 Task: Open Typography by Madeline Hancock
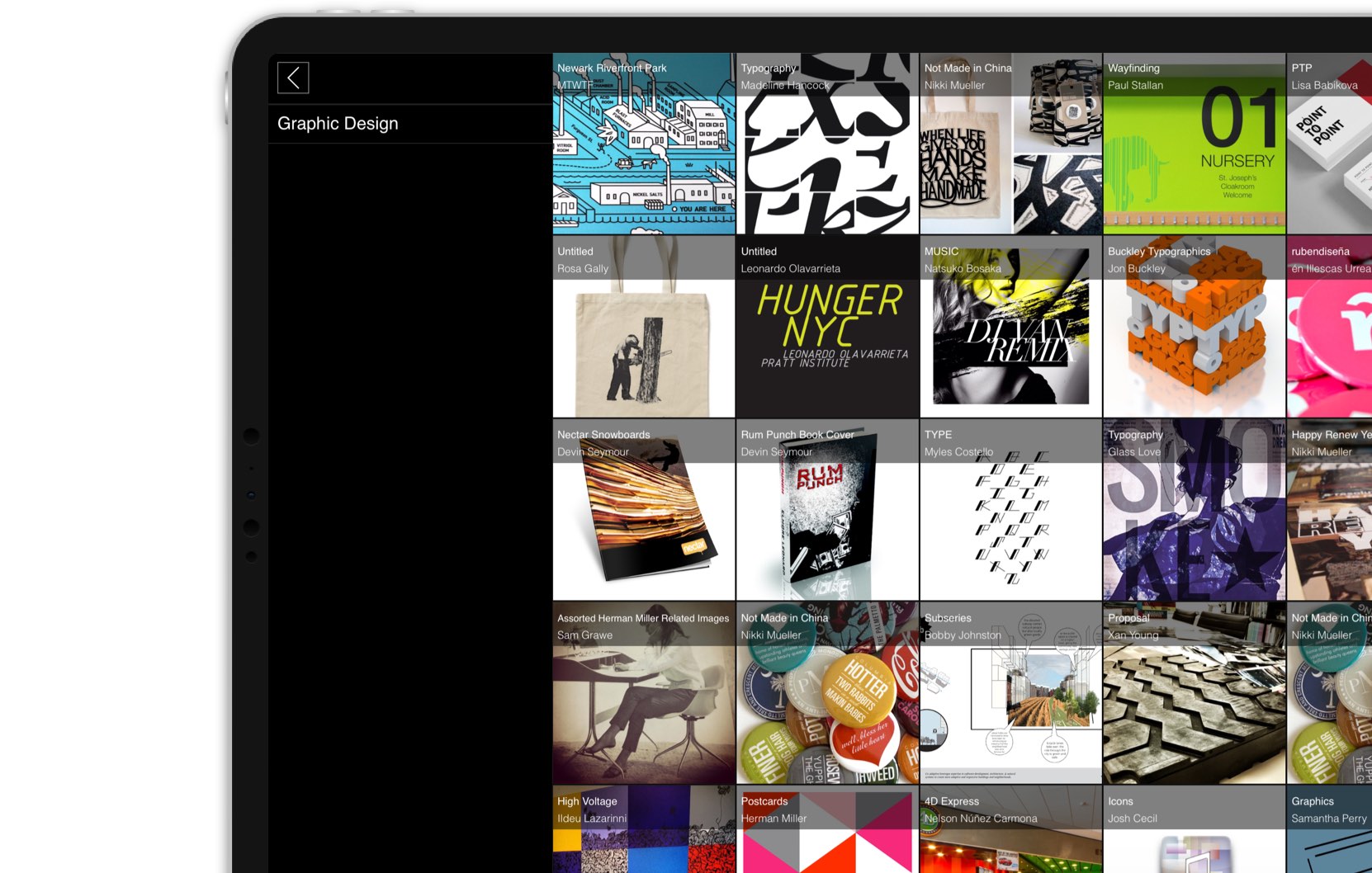[827, 144]
